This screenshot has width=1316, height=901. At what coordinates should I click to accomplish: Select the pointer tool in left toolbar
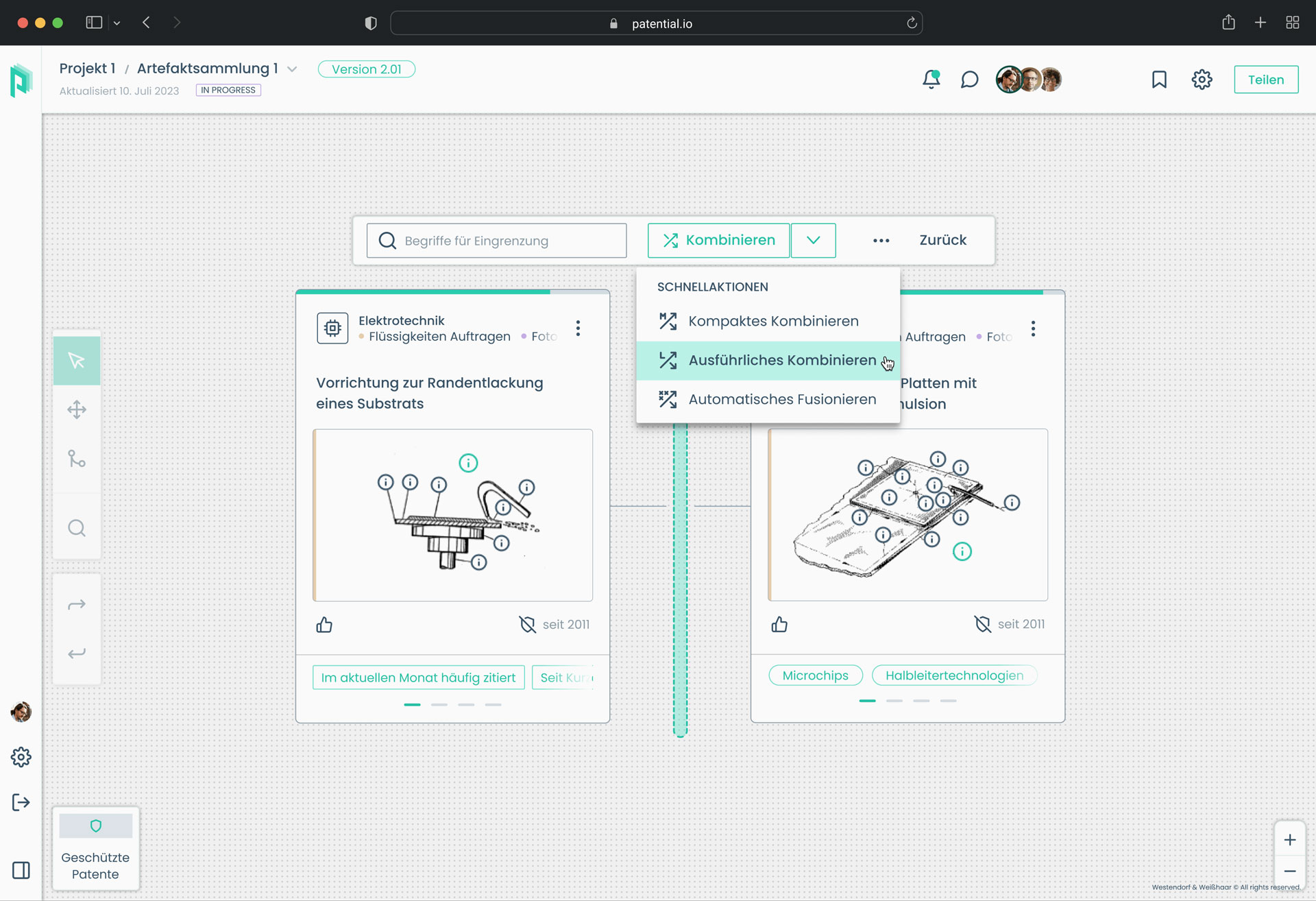pos(77,361)
